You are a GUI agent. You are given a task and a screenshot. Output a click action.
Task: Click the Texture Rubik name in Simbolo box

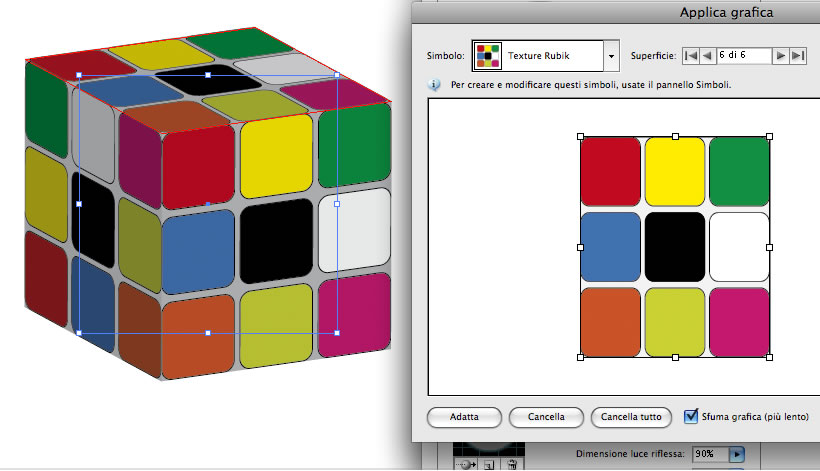(538, 55)
